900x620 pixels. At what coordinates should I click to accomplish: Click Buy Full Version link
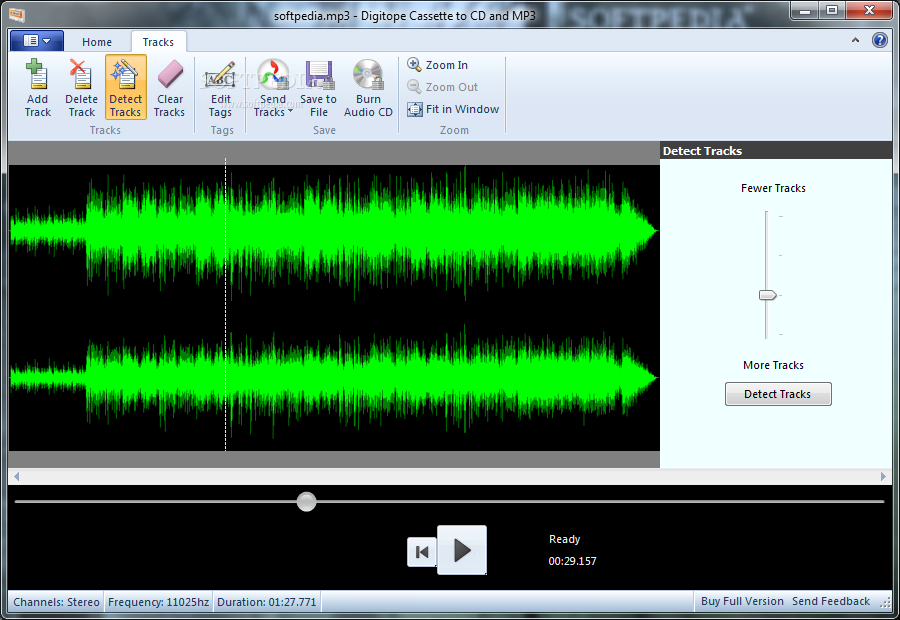tap(742, 601)
